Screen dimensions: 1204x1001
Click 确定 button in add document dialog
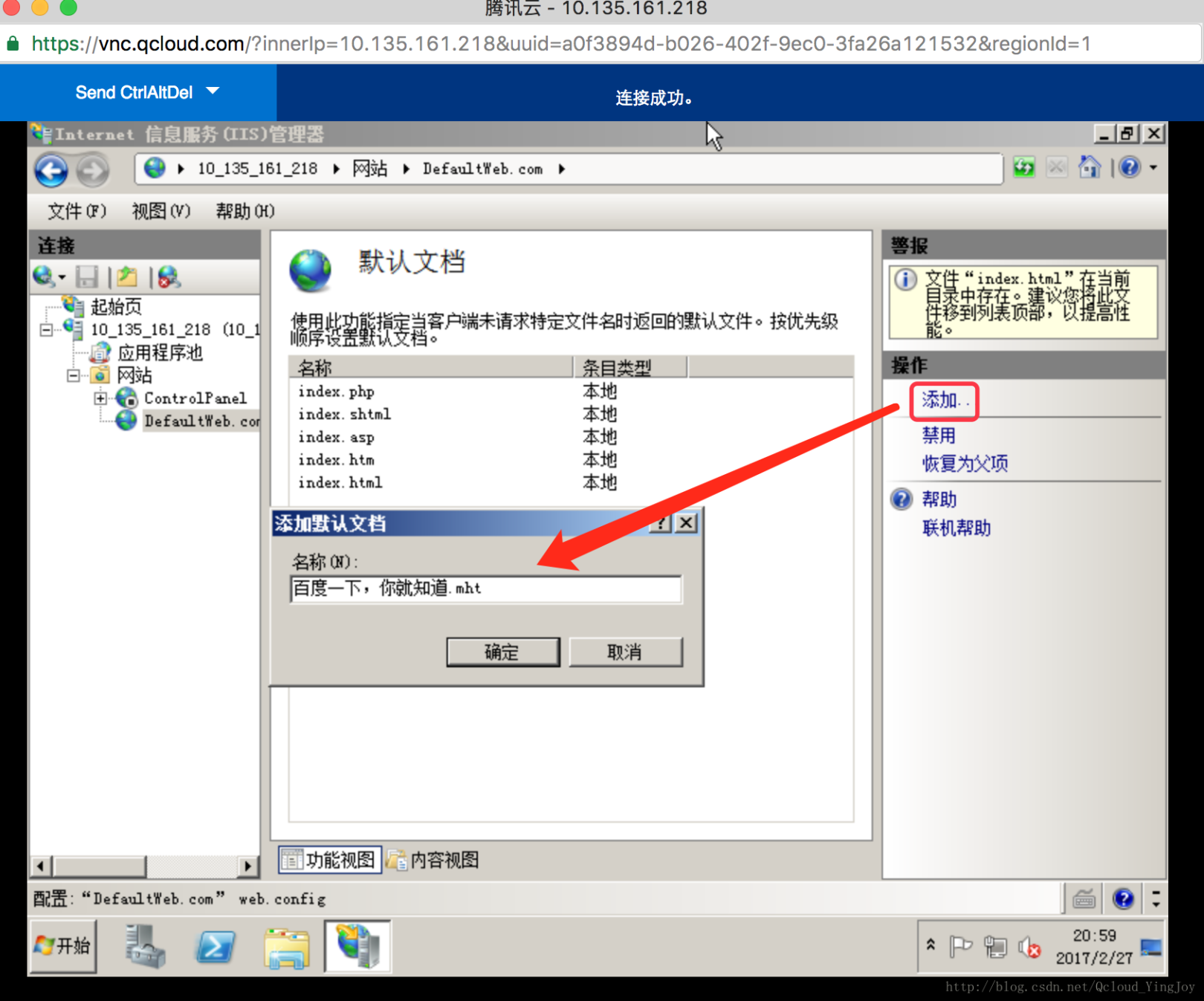[x=502, y=652]
